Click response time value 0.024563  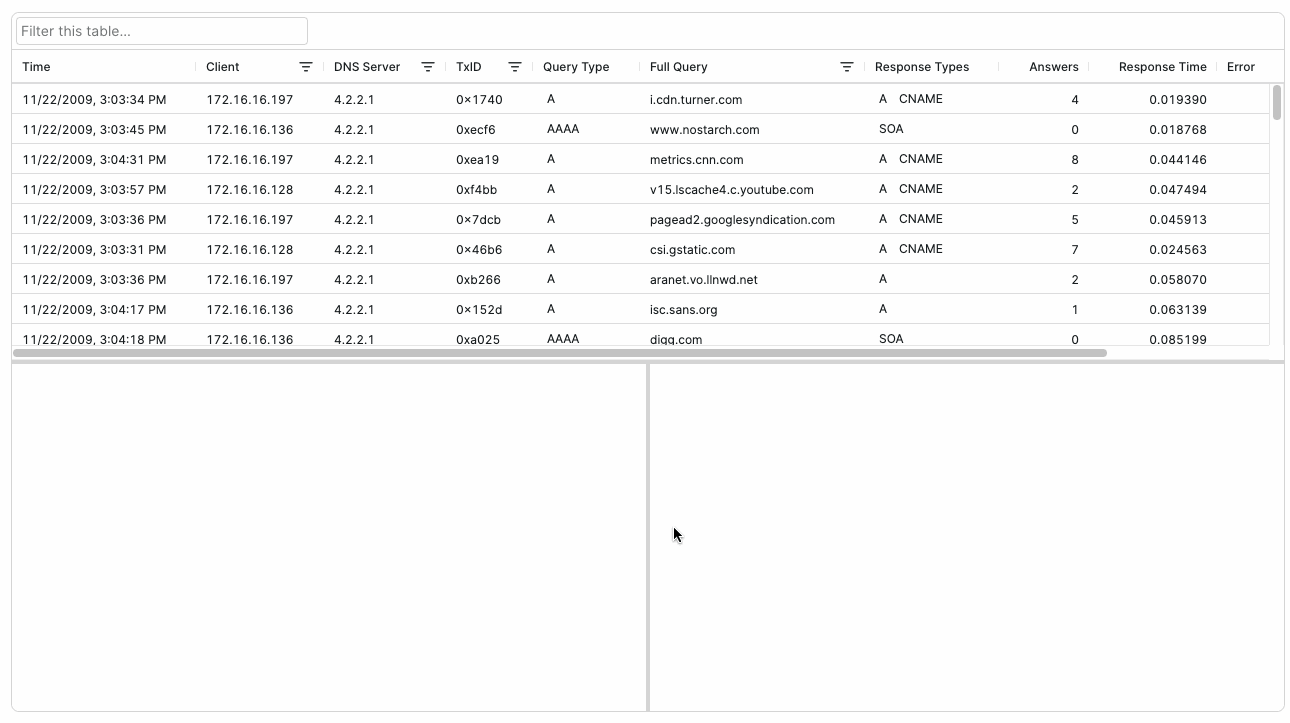tap(1178, 250)
